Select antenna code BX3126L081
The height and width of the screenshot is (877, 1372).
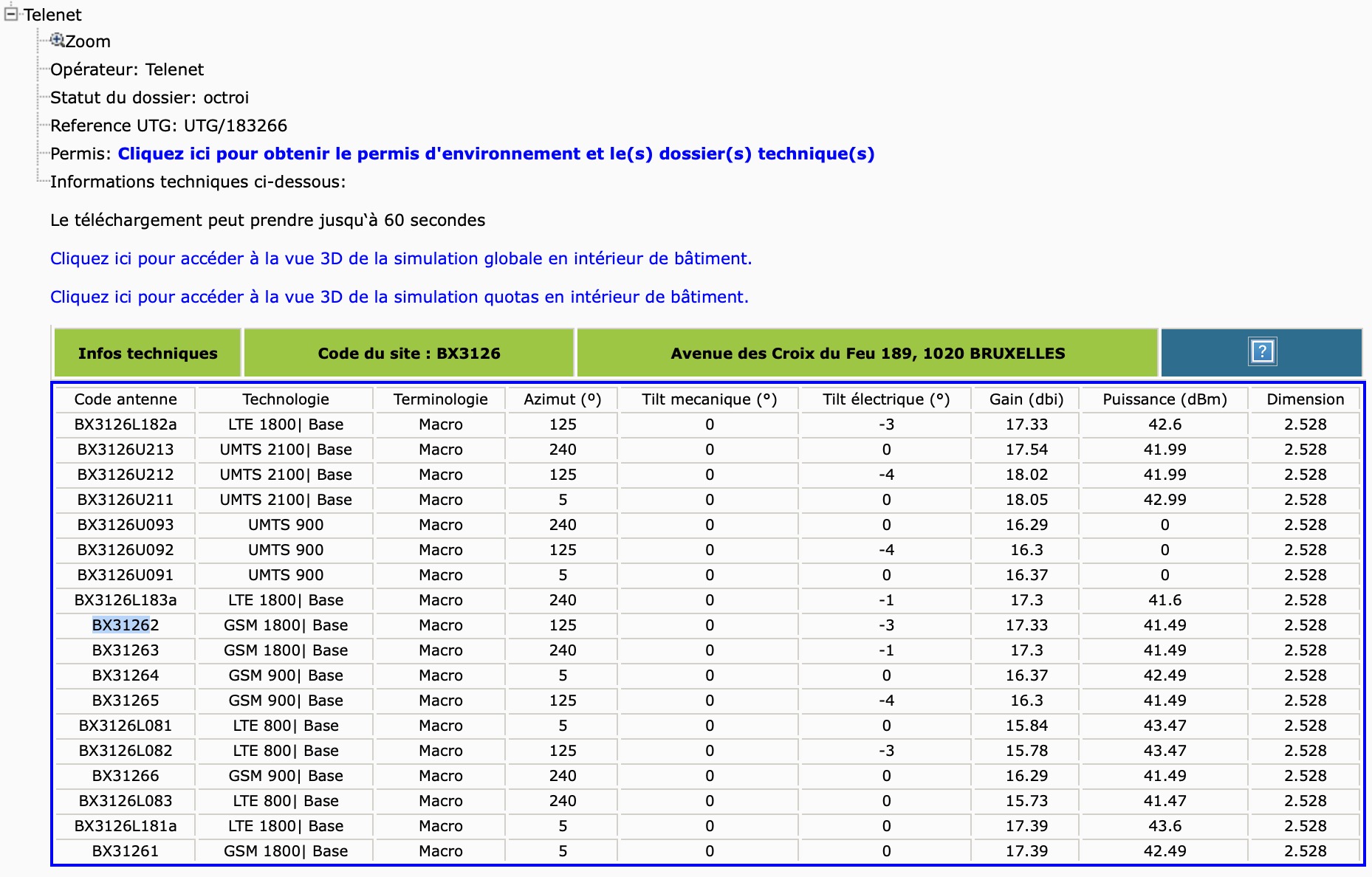126,726
